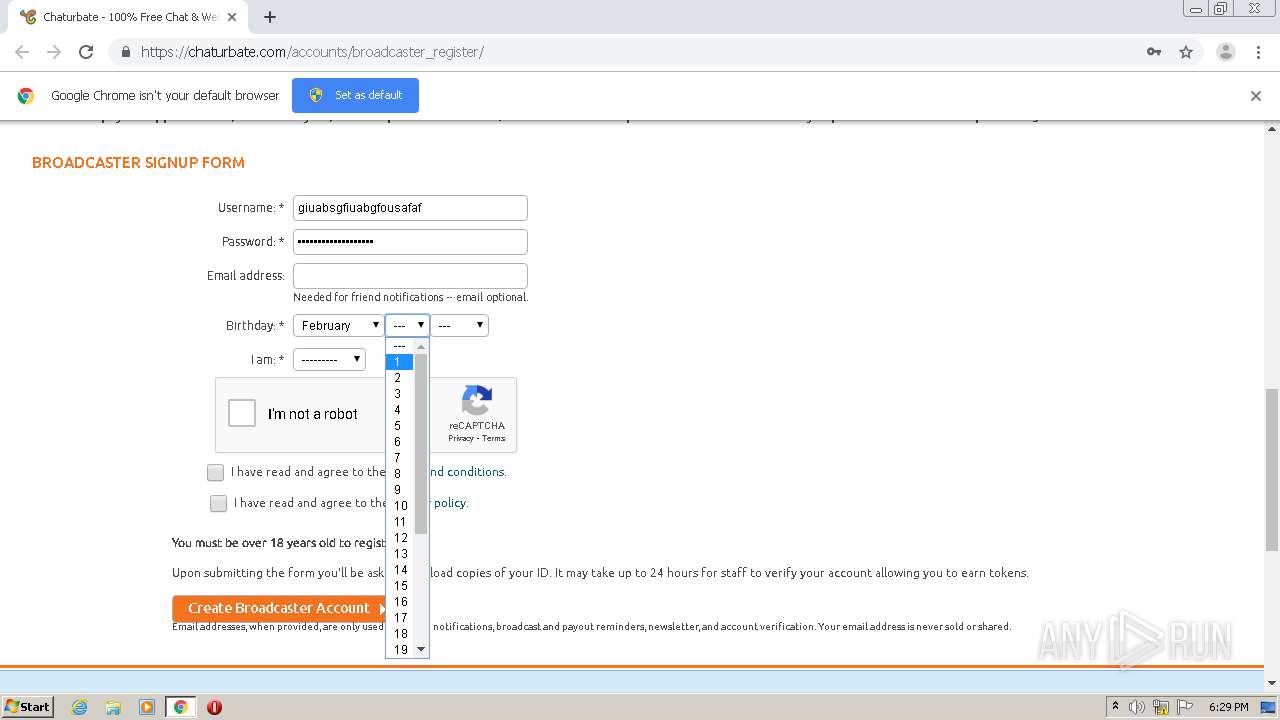
Task: Open the 'I am' gender dropdown
Action: pyautogui.click(x=329, y=359)
